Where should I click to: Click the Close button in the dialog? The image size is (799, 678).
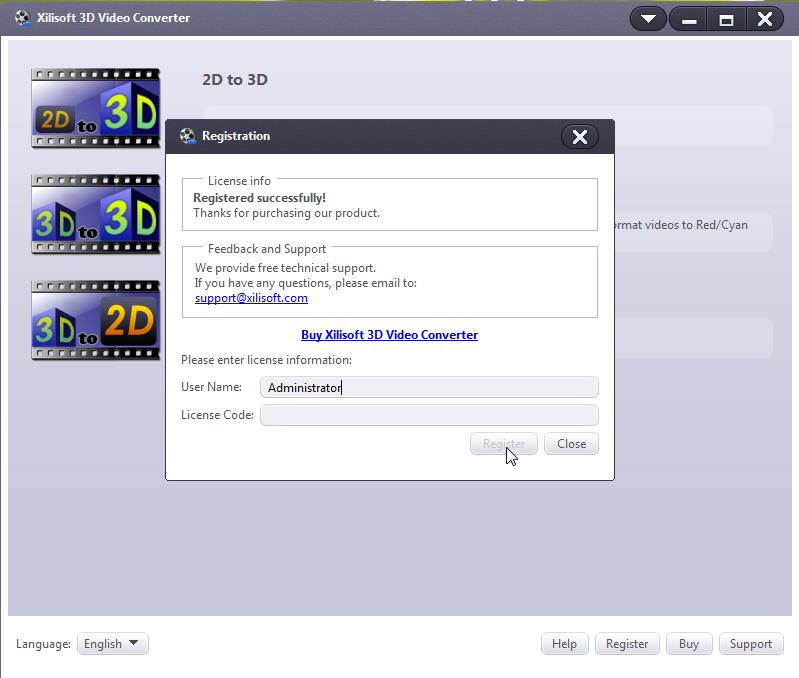[x=571, y=444]
